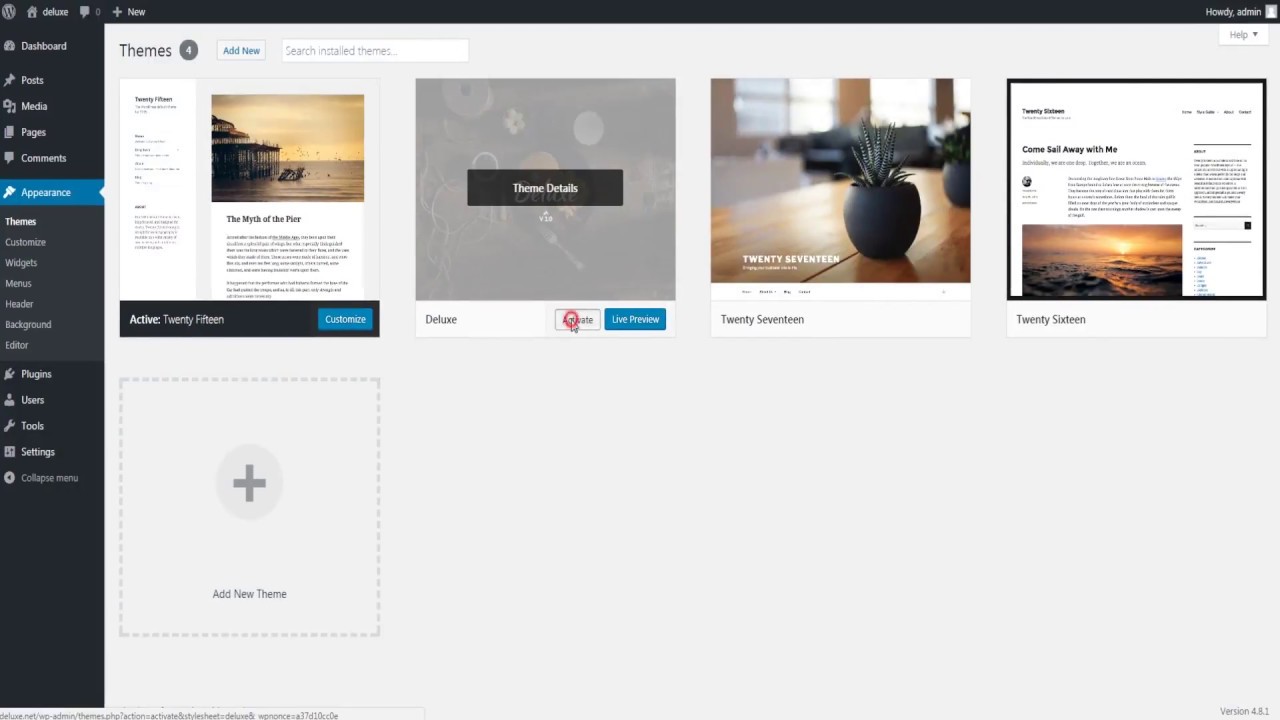Viewport: 1280px width, 720px height.
Task: Open Background submenu item
Action: 28,325
